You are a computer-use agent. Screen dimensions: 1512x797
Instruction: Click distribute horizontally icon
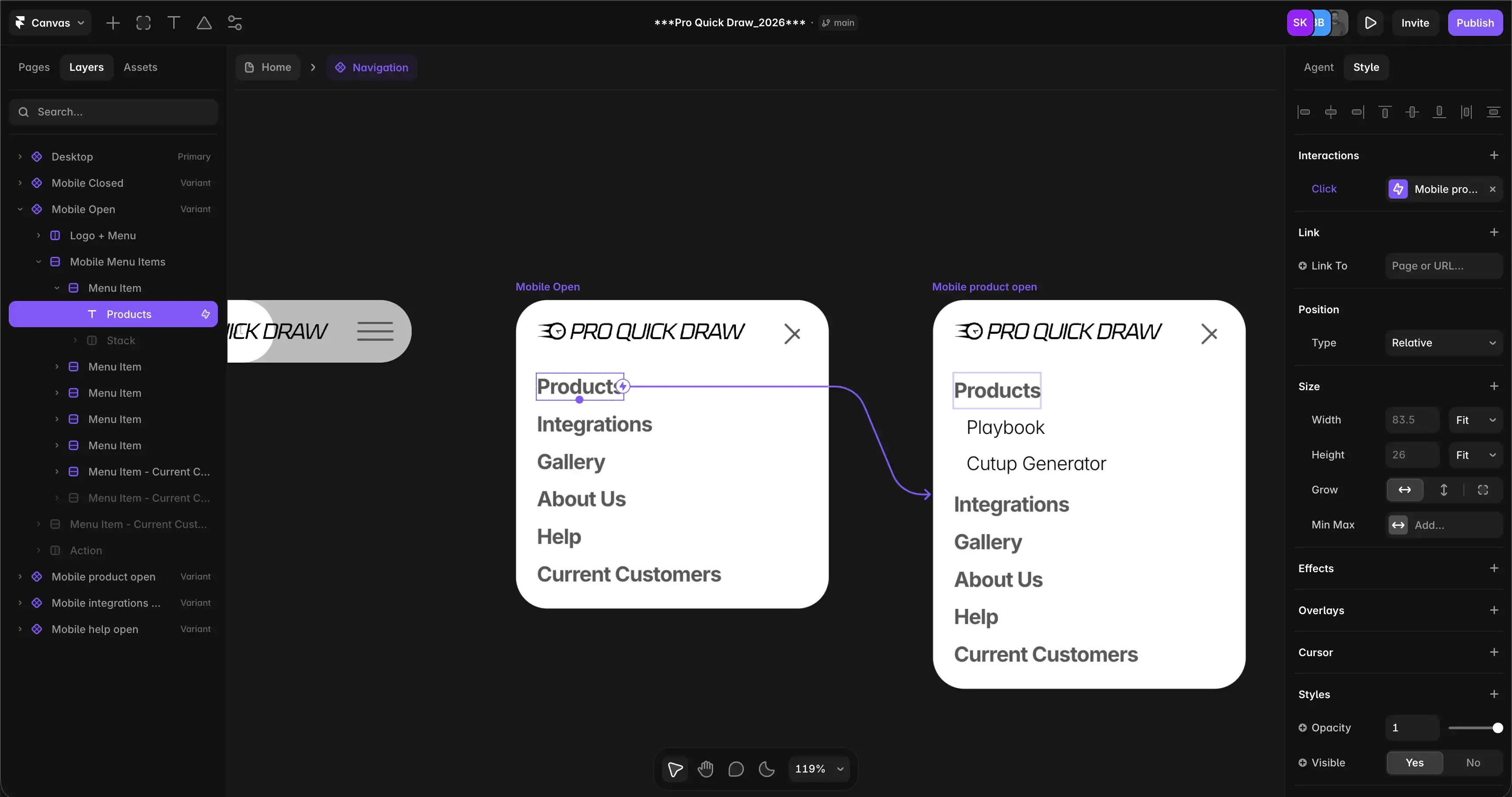pyautogui.click(x=1466, y=112)
